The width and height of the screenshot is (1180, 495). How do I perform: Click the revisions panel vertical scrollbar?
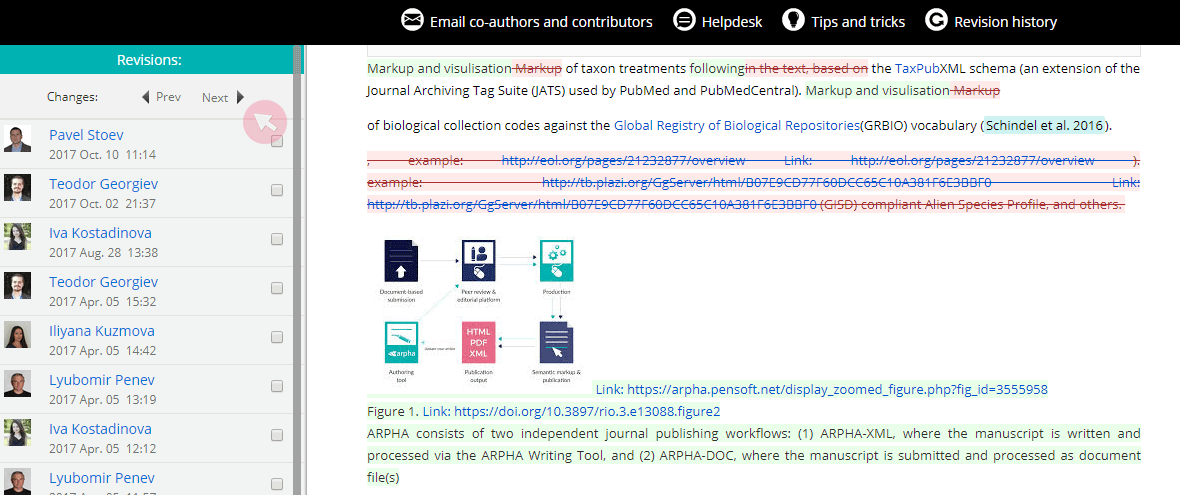click(298, 271)
